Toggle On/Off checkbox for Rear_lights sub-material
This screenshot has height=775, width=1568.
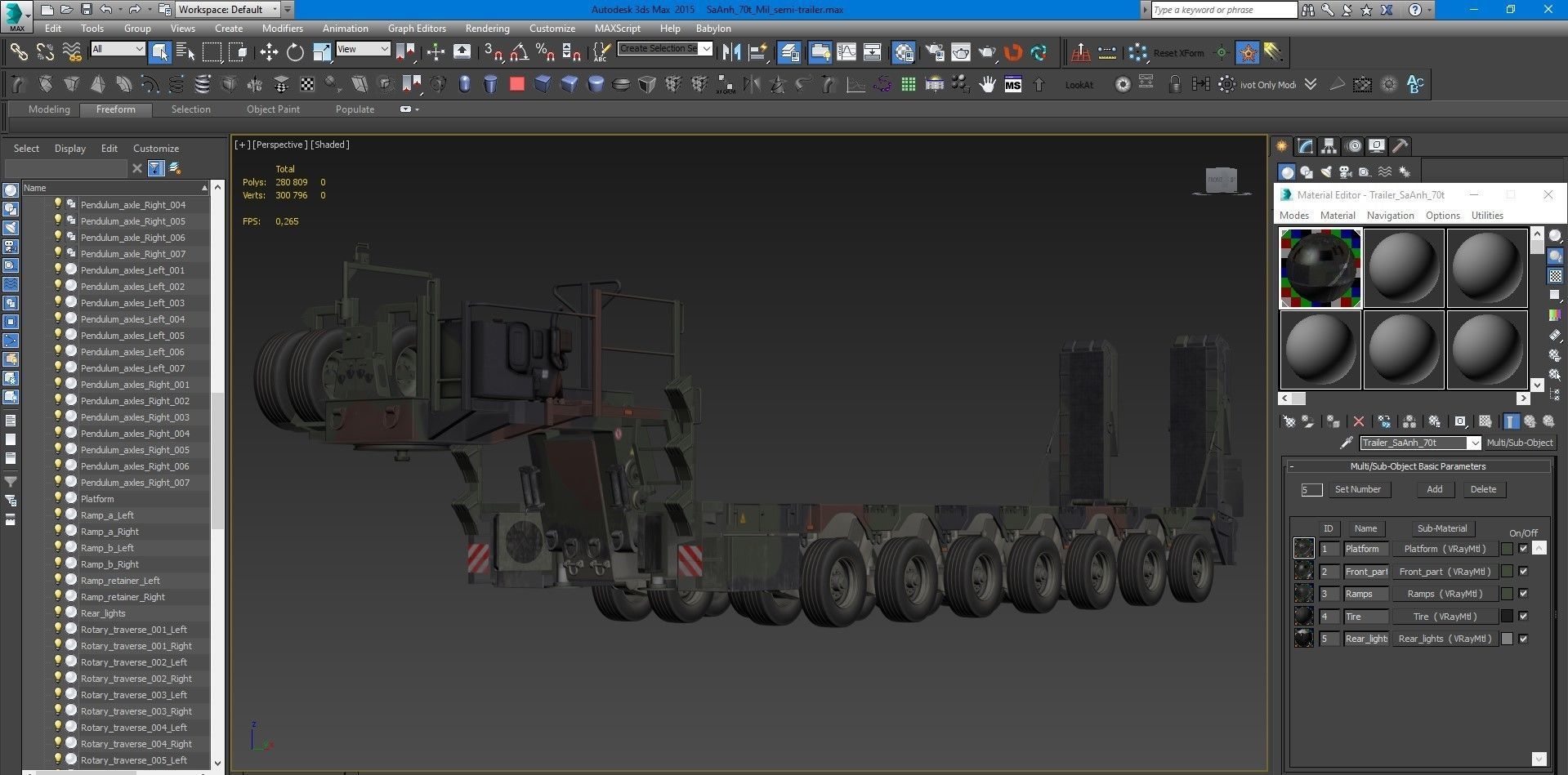click(1523, 639)
